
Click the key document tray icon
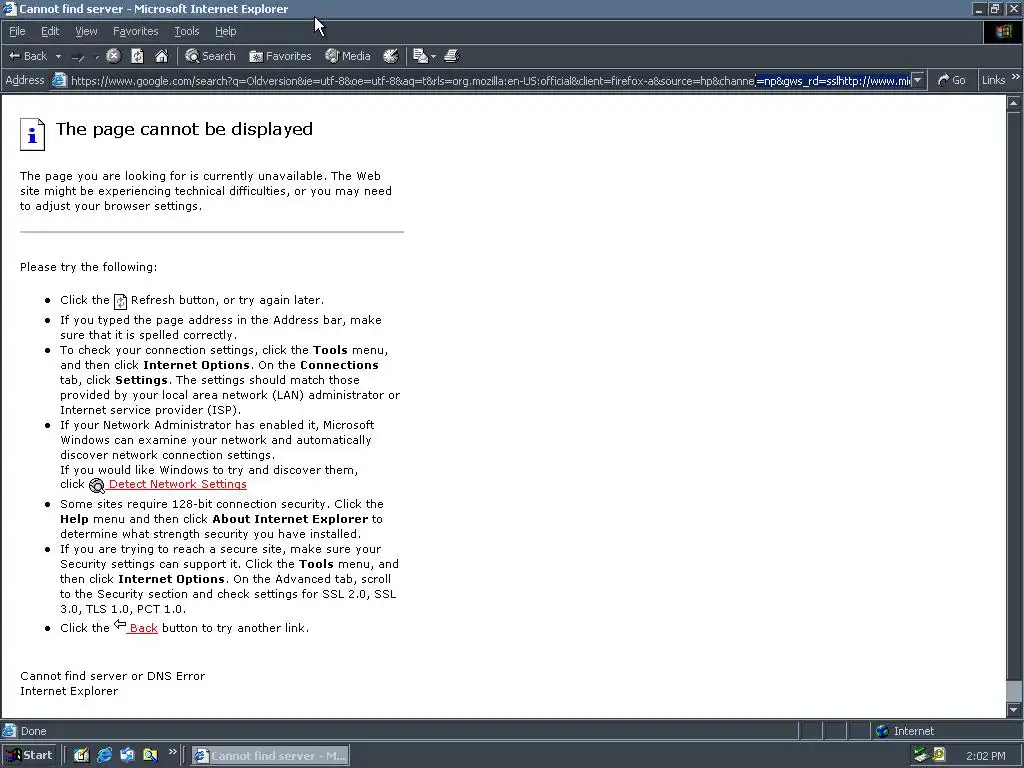[939, 756]
